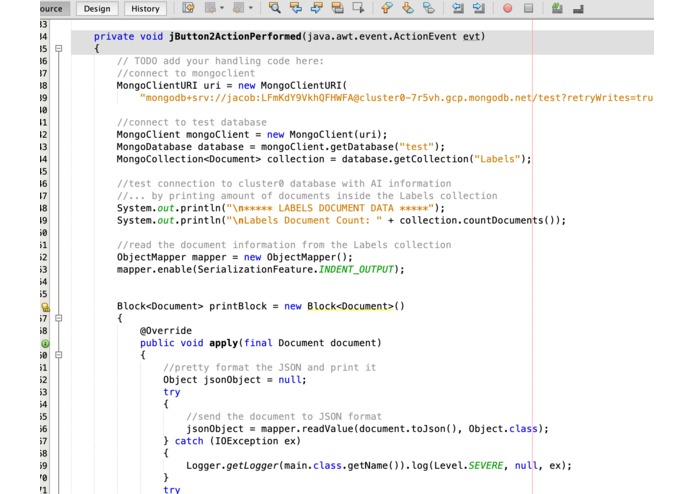Image resolution: width=695 pixels, height=494 pixels.
Task: Click the Forward navigation icon in toolbar
Action: pyautogui.click(x=238, y=8)
